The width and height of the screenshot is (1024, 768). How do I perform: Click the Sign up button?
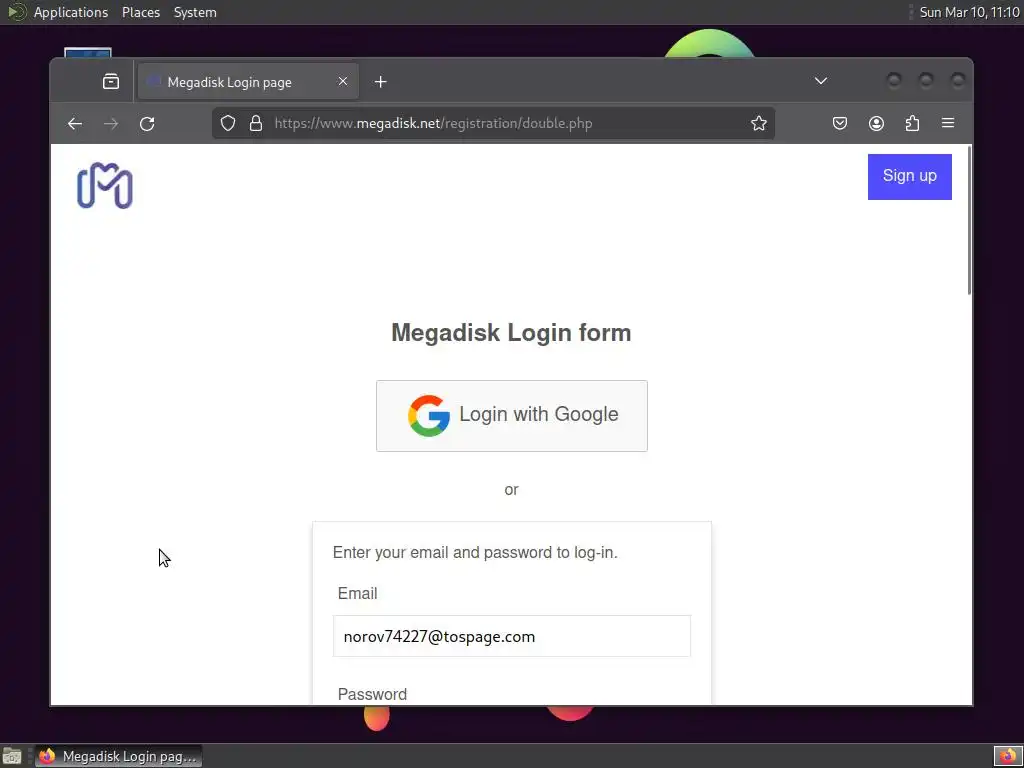click(x=910, y=176)
